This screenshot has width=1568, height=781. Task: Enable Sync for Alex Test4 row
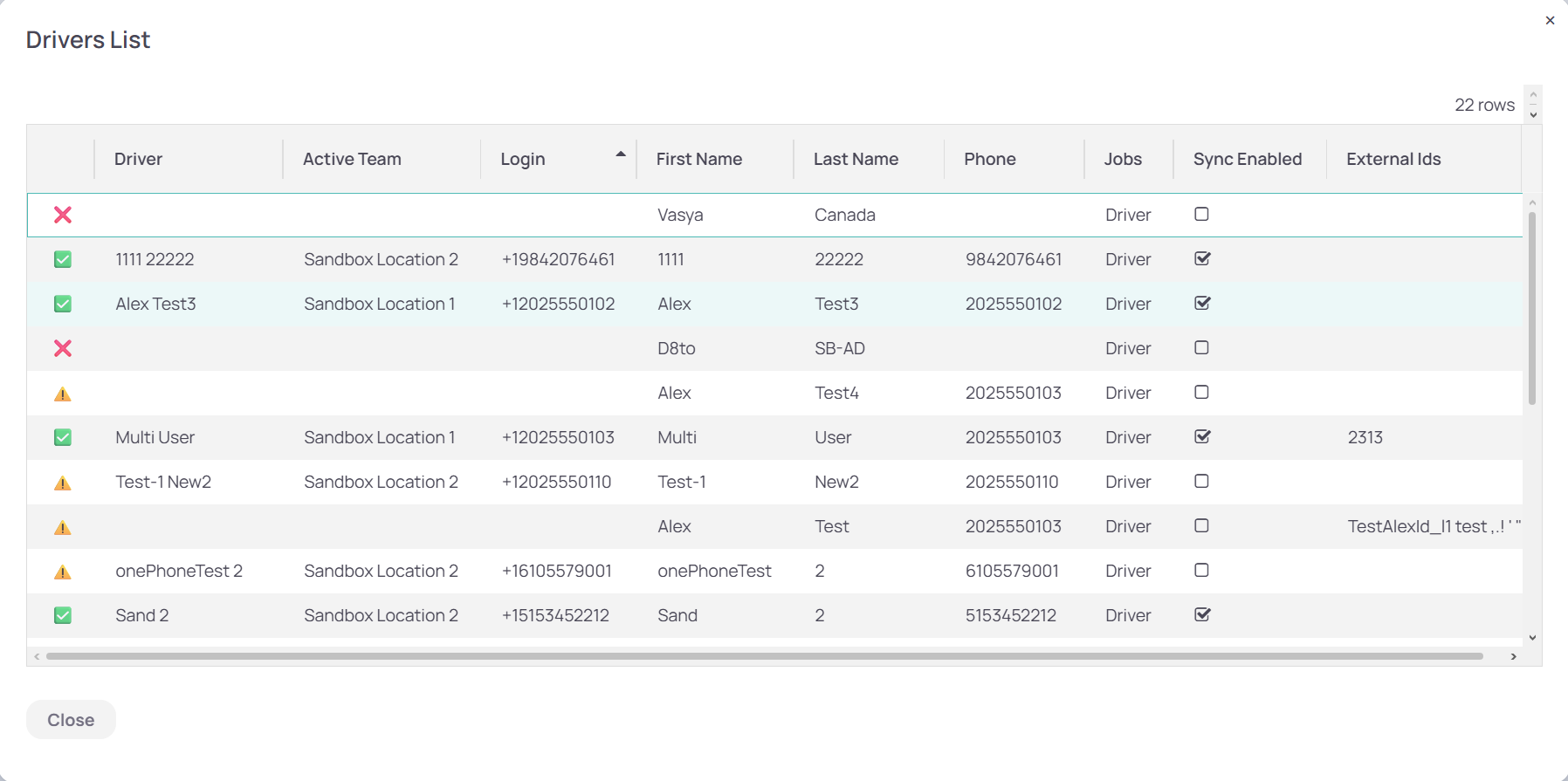point(1201,392)
